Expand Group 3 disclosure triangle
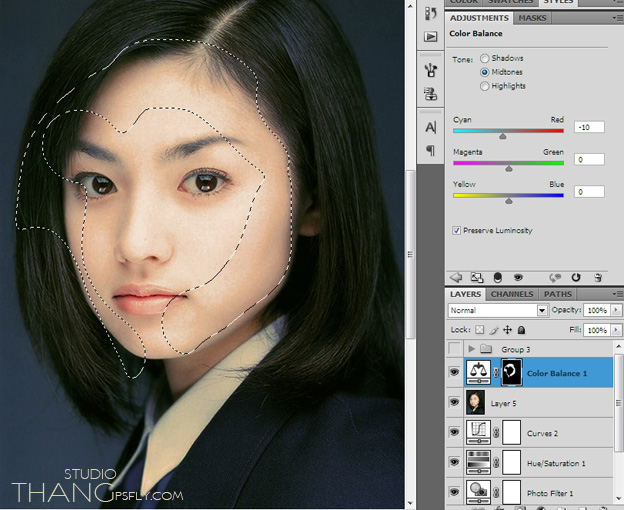 click(x=472, y=349)
